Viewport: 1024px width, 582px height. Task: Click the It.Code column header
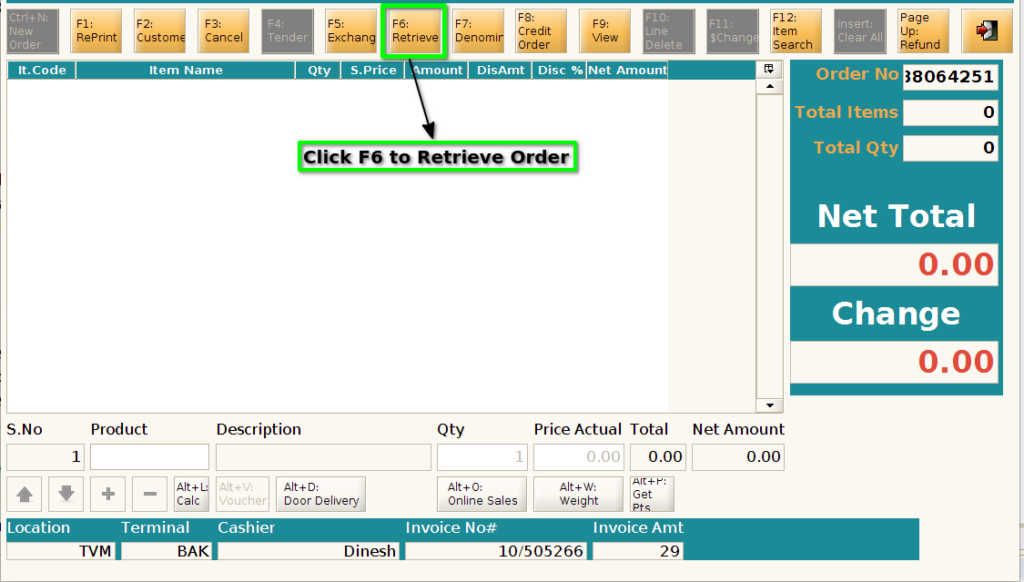(42, 70)
